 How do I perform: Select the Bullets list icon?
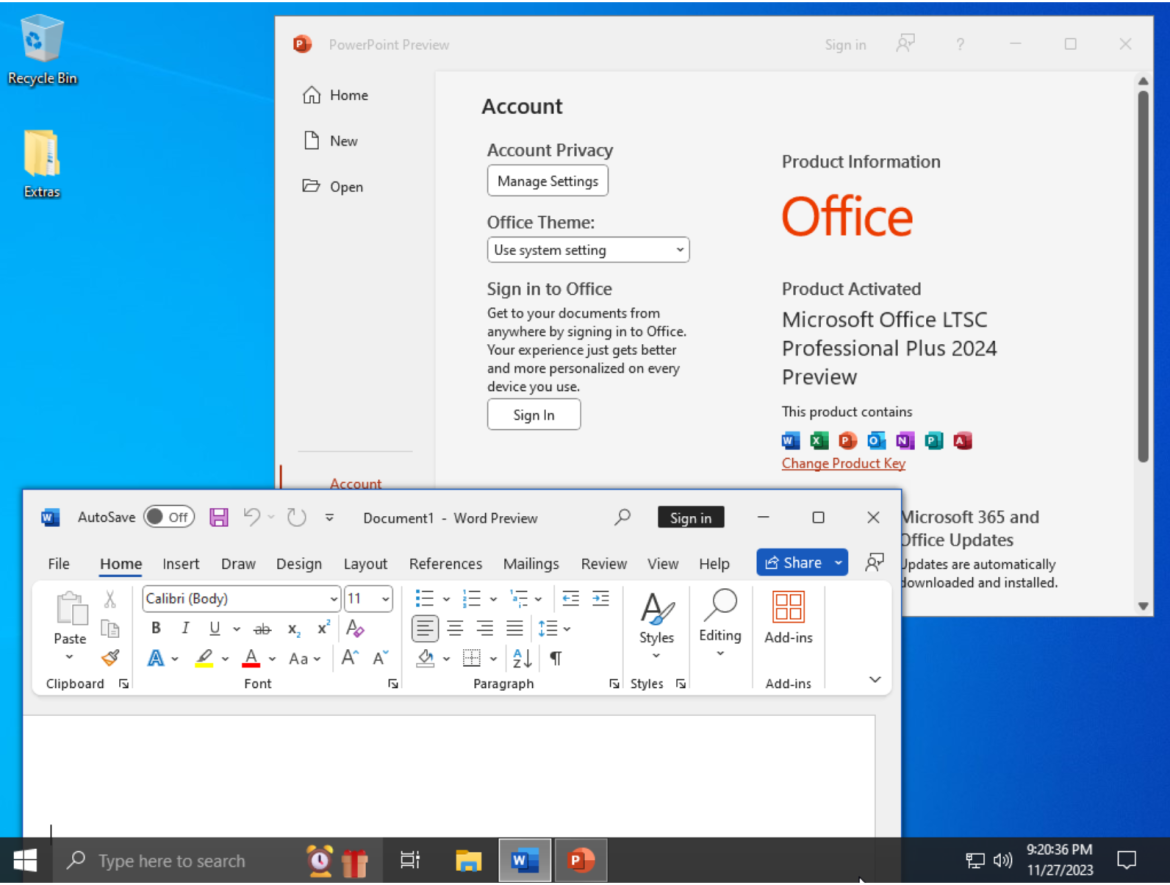[x=425, y=599]
